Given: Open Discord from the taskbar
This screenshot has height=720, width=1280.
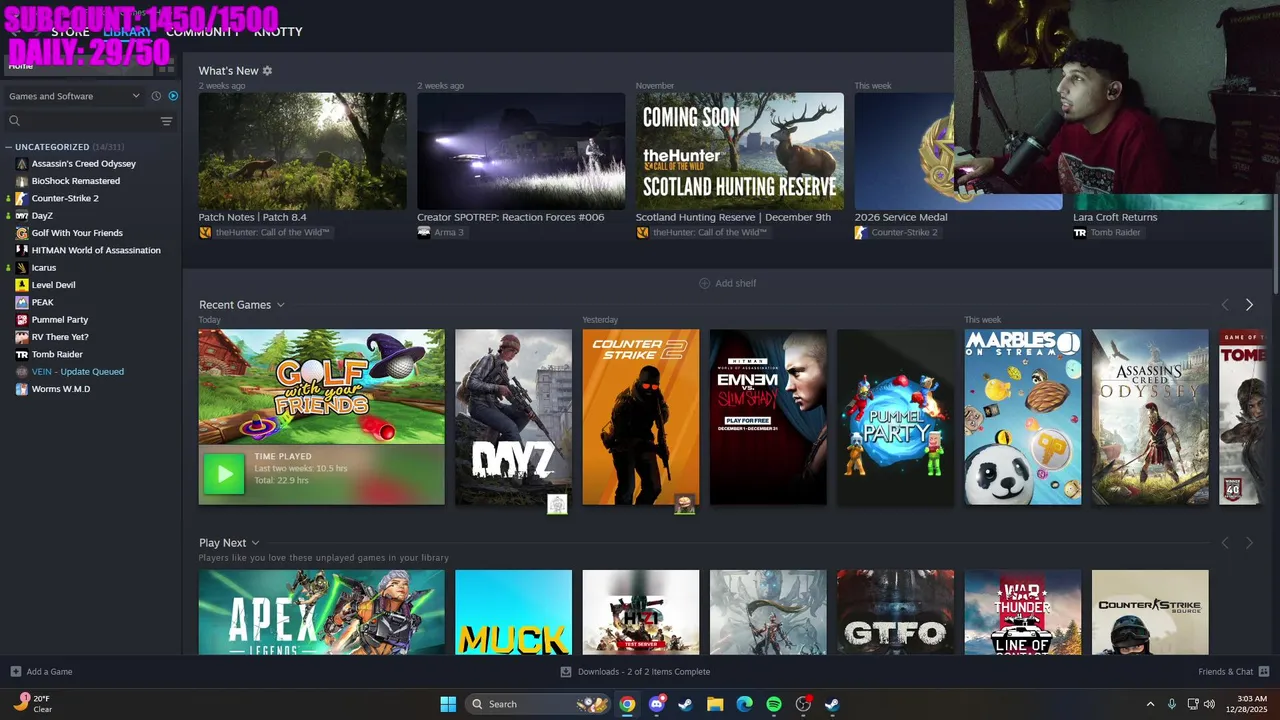Looking at the screenshot, I should pos(656,704).
